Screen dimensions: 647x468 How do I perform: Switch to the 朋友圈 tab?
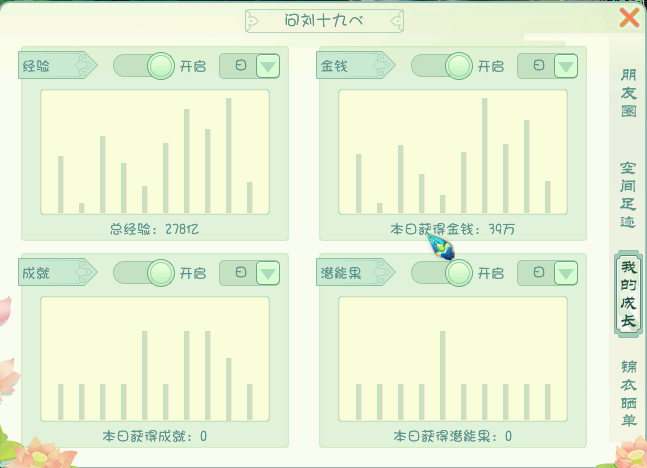click(628, 93)
